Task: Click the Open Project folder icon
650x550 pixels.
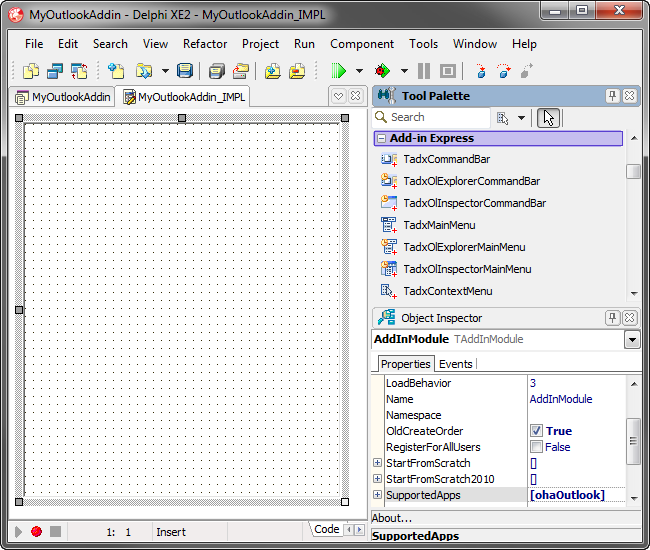Action: point(143,71)
